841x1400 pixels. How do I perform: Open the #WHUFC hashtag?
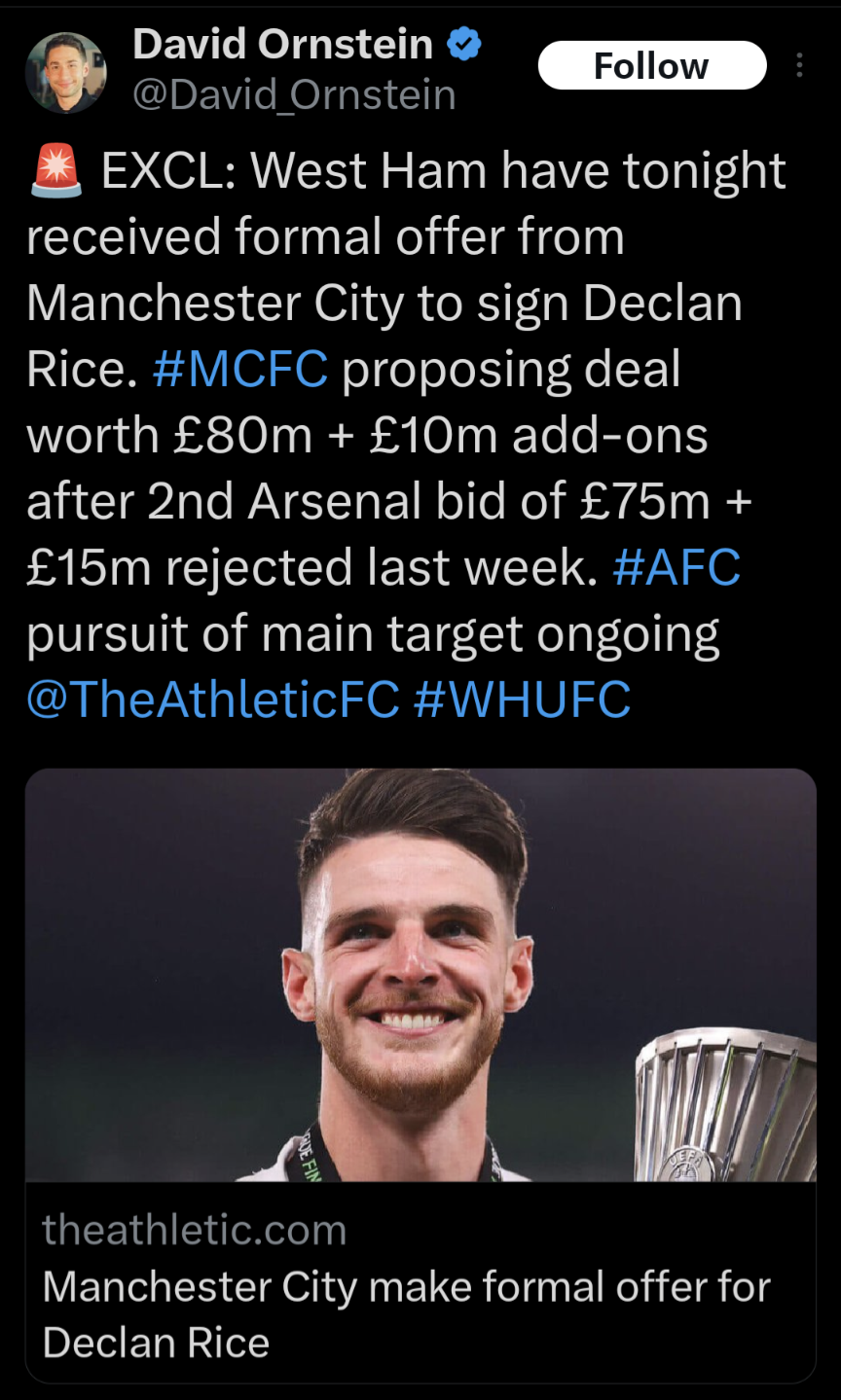(522, 700)
